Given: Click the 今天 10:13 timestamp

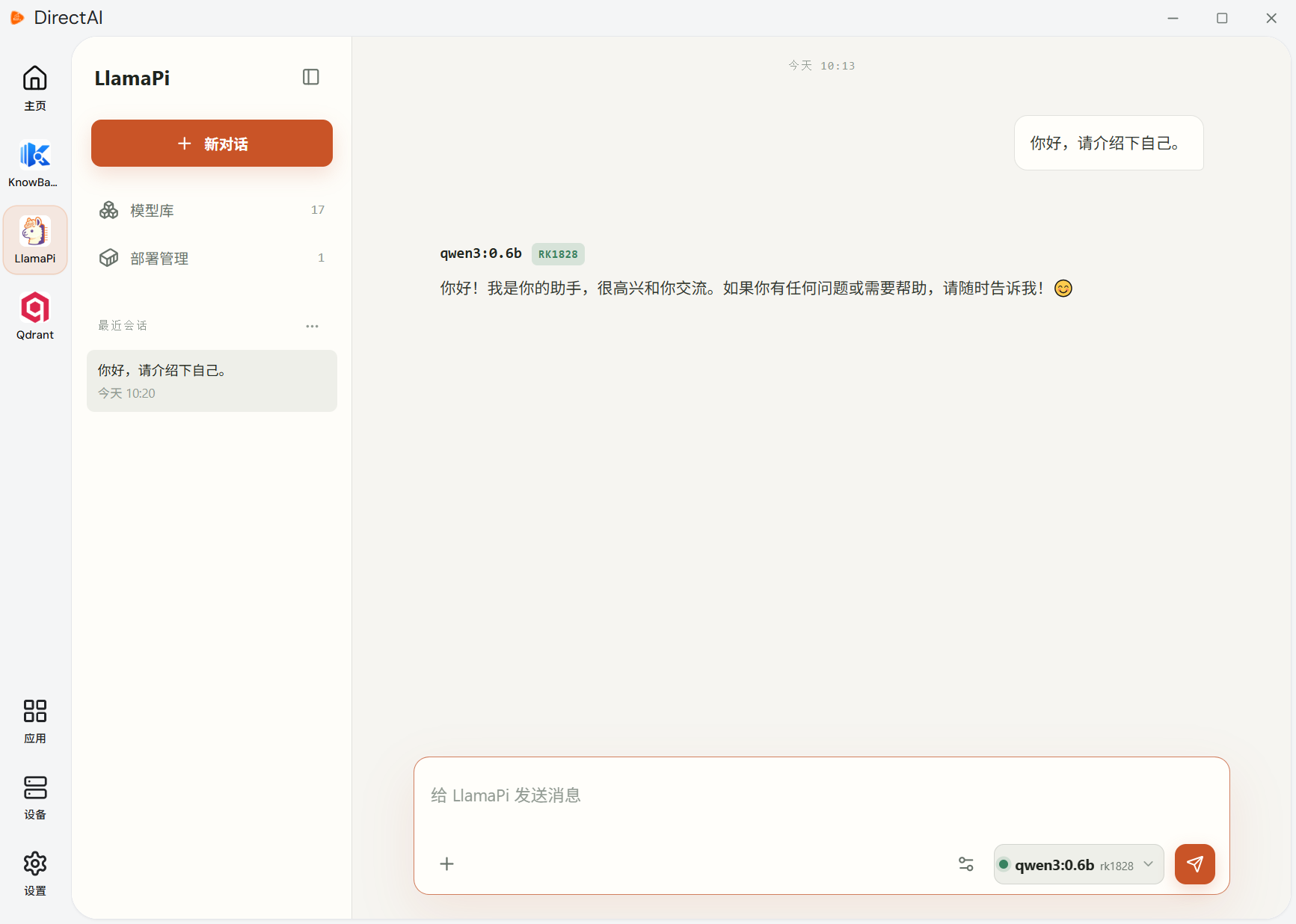Looking at the screenshot, I should pos(821,66).
